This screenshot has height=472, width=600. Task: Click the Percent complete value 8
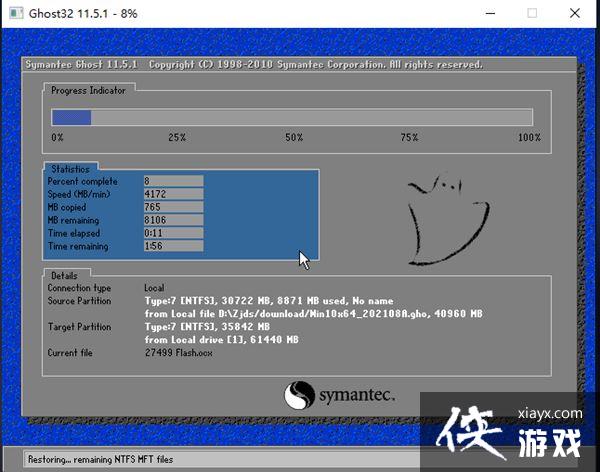[173, 181]
